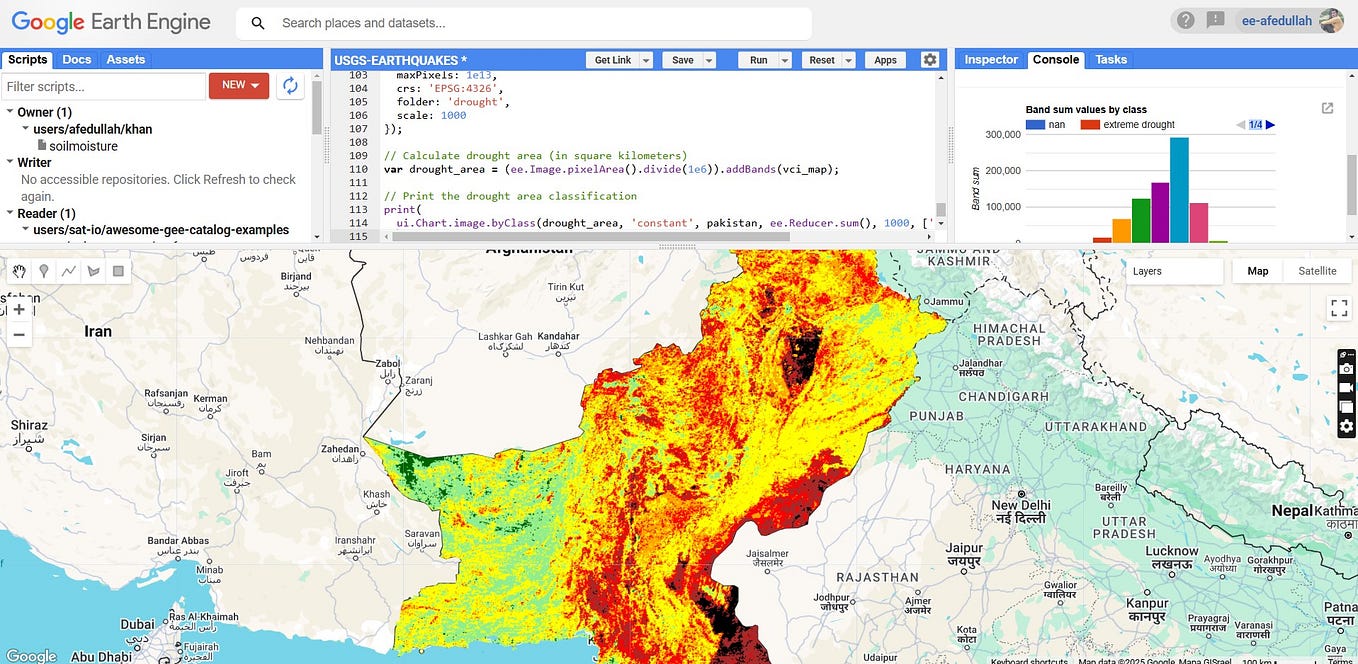This screenshot has width=1358, height=664.
Task: Zoom in using the map plus control
Action: click(x=19, y=309)
